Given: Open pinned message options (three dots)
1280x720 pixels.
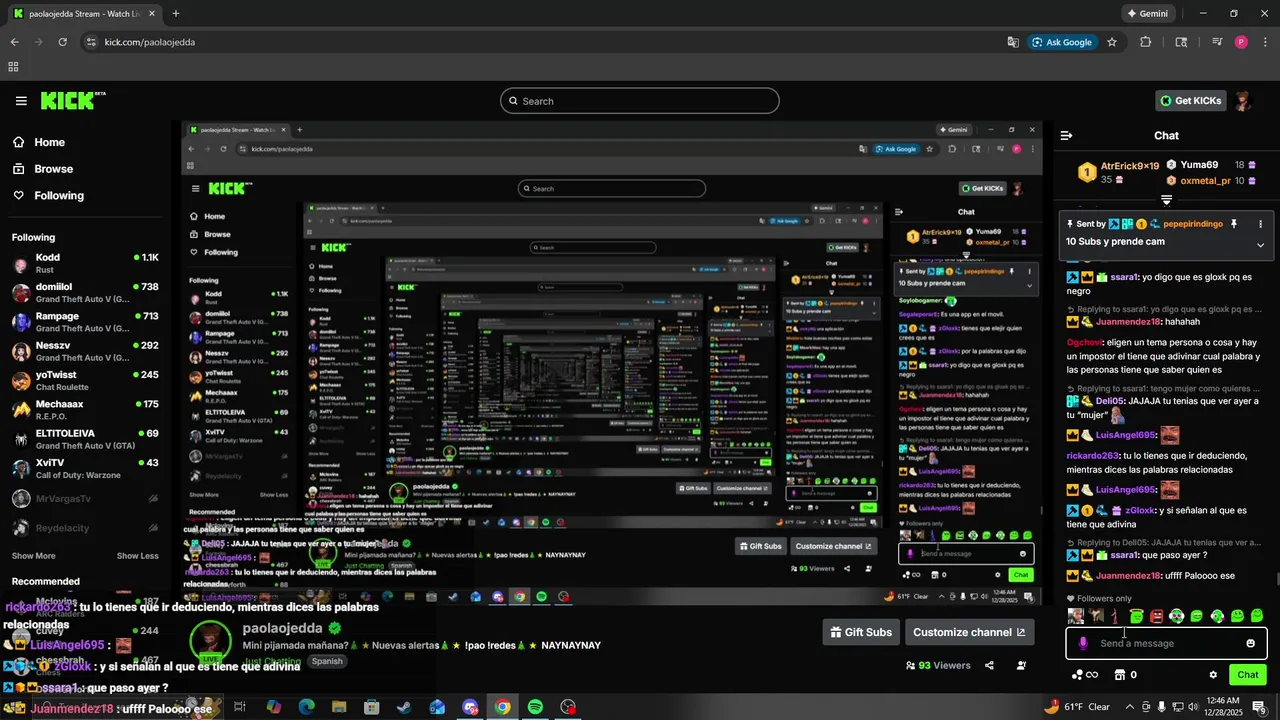Looking at the screenshot, I should [1260, 224].
